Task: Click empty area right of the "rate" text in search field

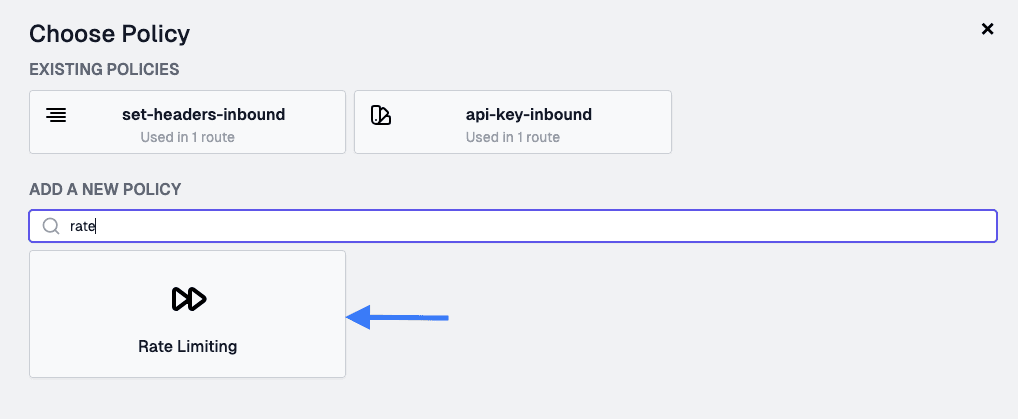Action: pyautogui.click(x=545, y=226)
